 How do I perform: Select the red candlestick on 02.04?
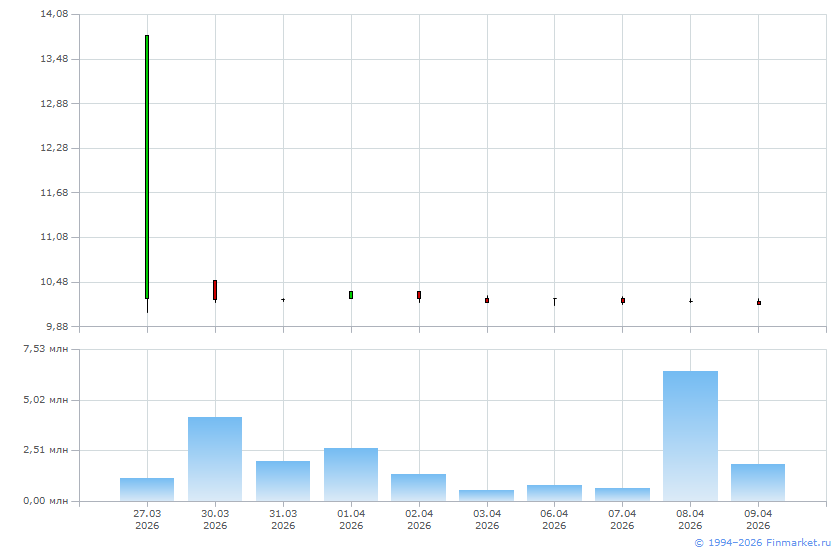(x=419, y=295)
